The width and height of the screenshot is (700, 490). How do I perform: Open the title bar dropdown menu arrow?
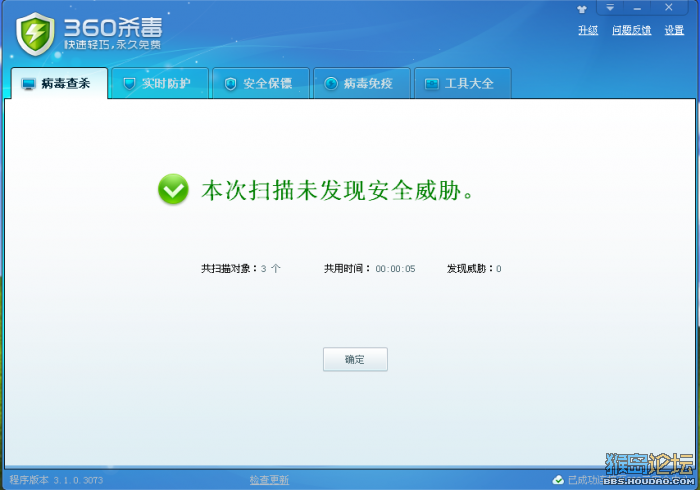[610, 8]
